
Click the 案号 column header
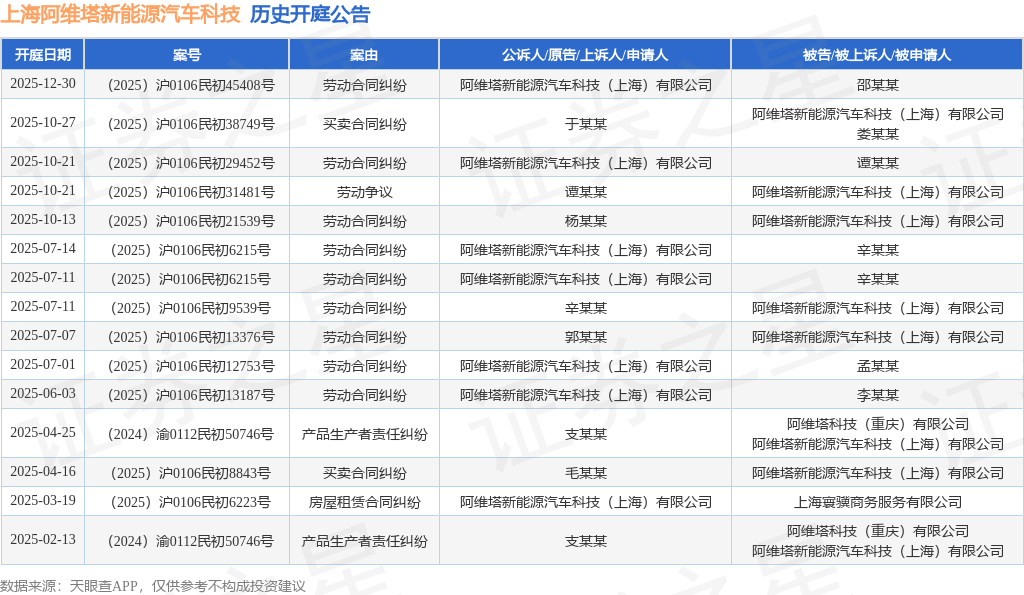187,55
